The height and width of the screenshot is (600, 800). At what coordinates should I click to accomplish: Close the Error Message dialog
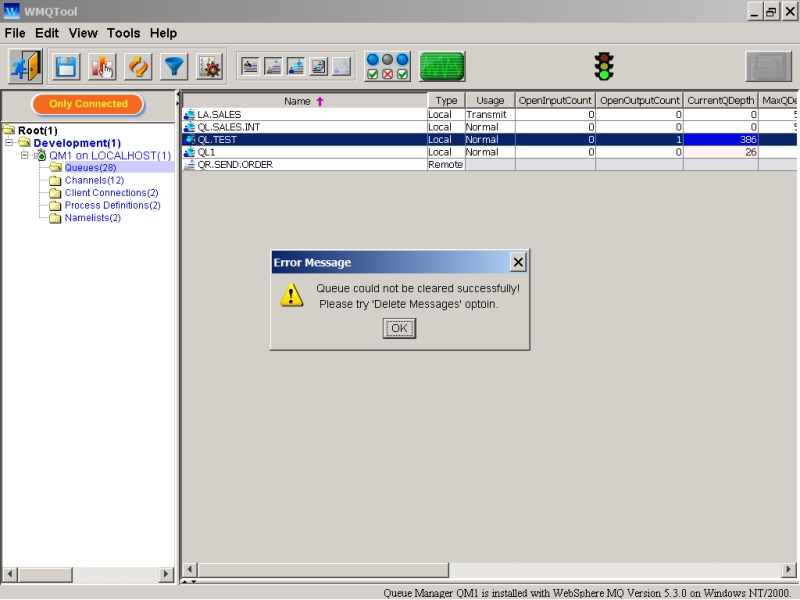click(x=518, y=262)
